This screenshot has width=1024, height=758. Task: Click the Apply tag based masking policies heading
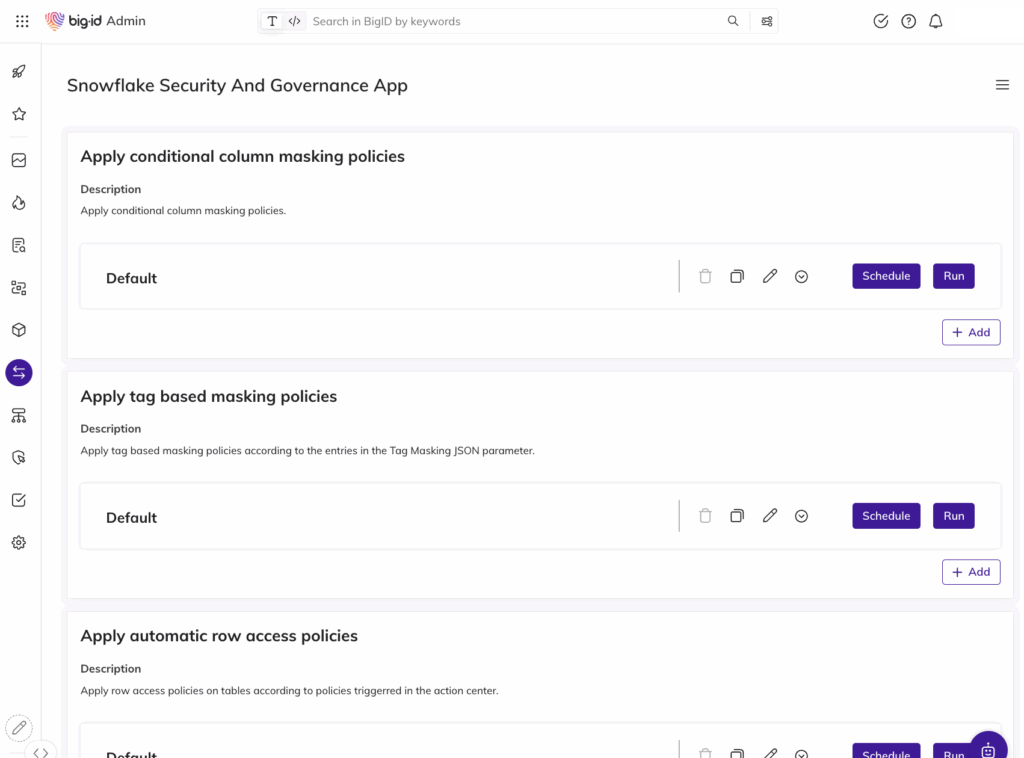point(208,396)
